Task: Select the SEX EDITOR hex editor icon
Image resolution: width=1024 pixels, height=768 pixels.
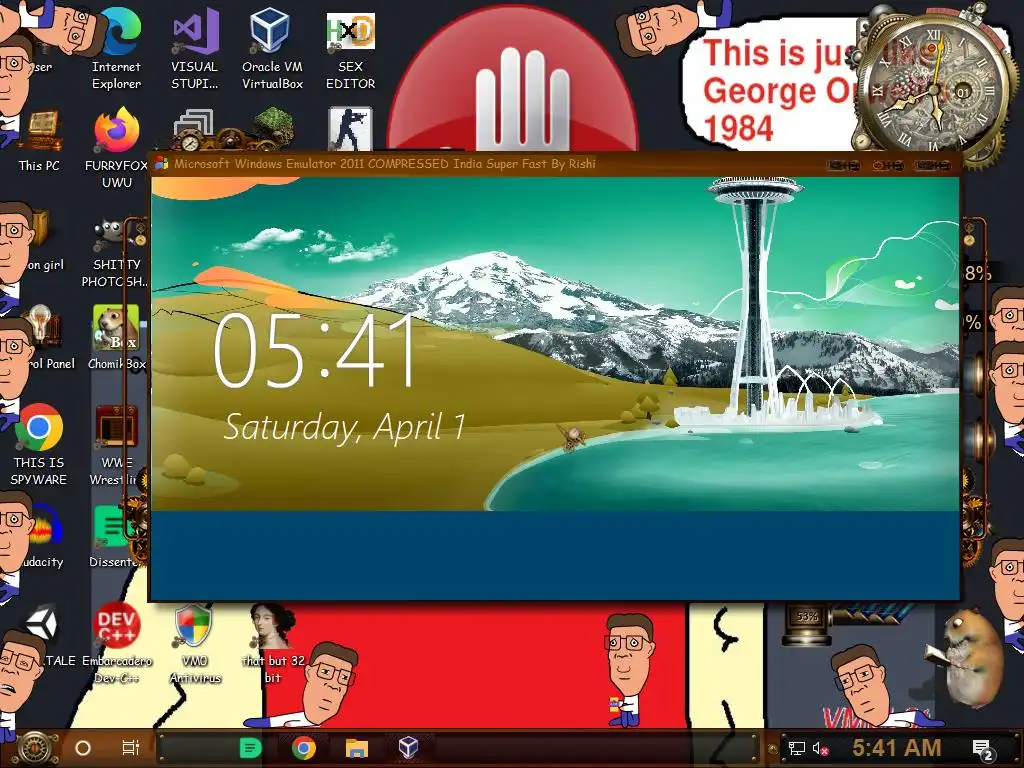Action: [351, 49]
